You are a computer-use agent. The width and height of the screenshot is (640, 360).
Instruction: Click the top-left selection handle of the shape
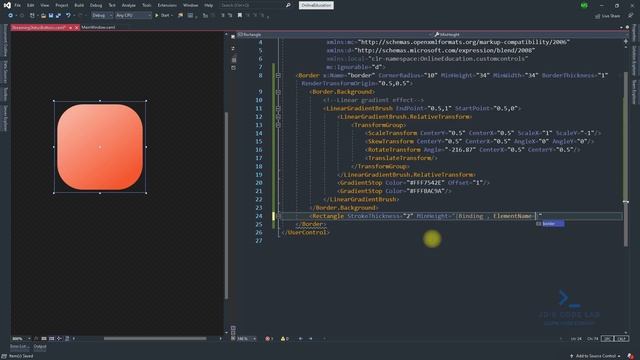(54, 101)
